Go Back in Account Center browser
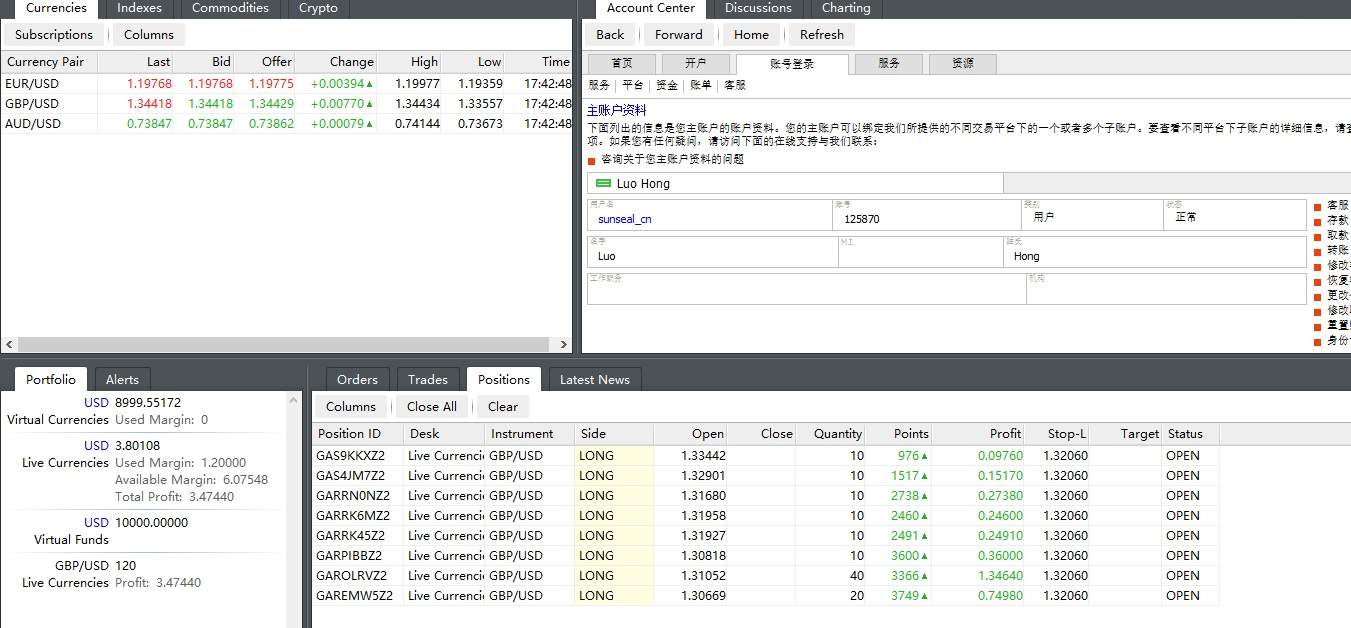The width and height of the screenshot is (1351, 628). (x=610, y=35)
